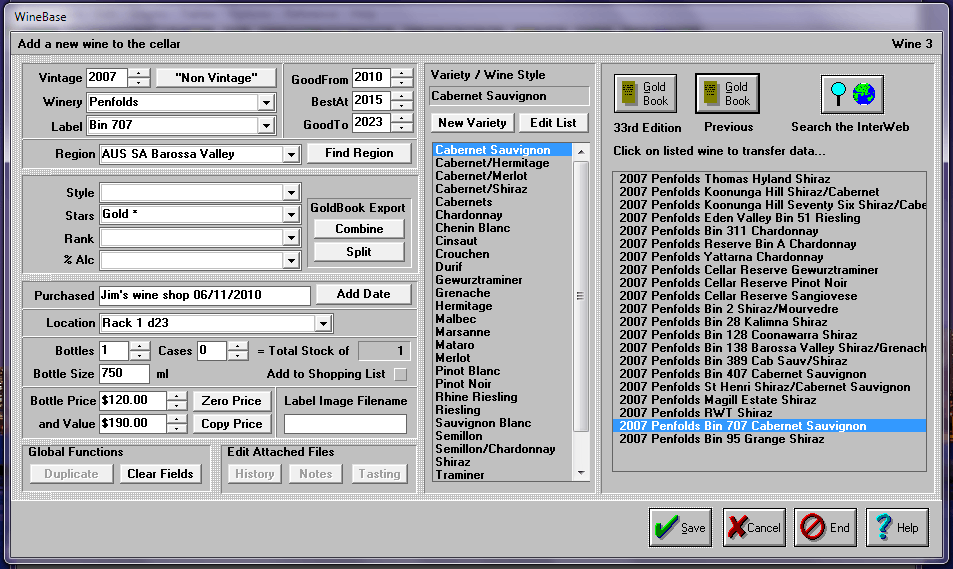
Task: Click GoldBook Export Combine button
Action: click(x=359, y=229)
